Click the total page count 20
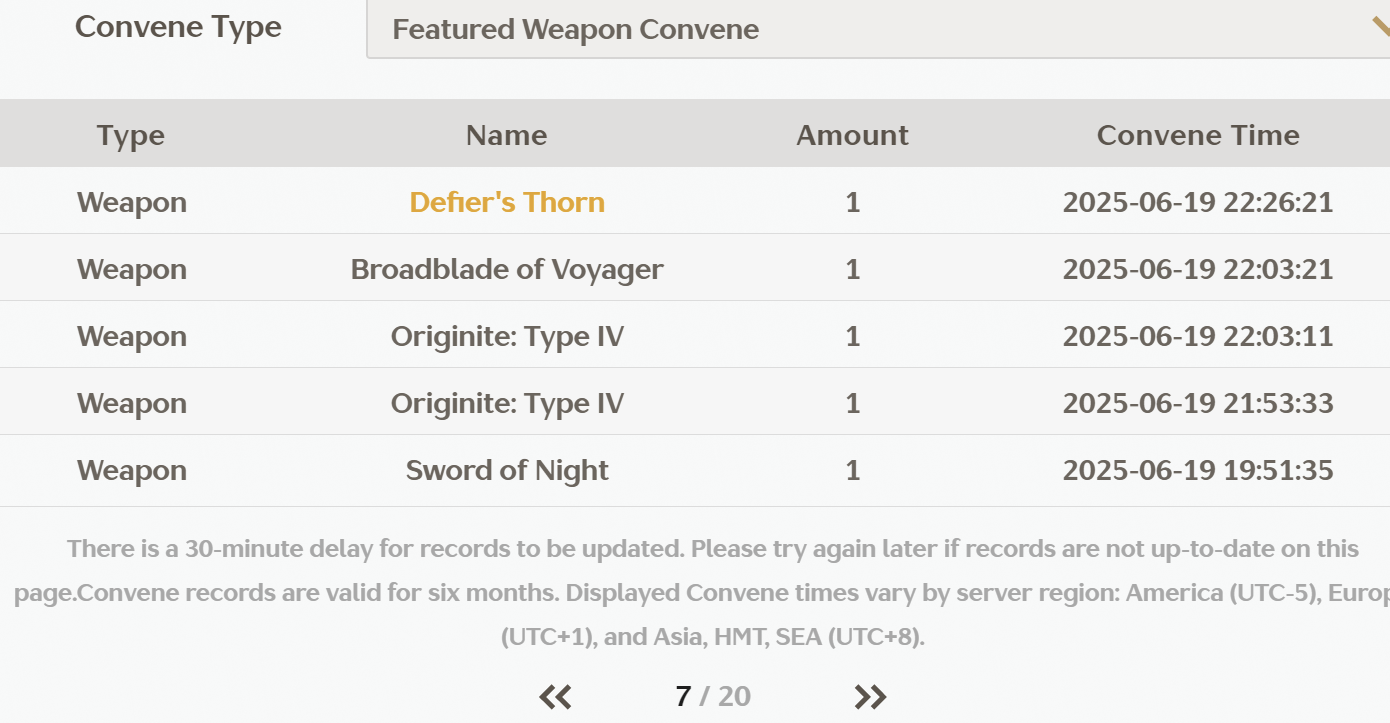Screen dimensions: 1390x723 pos(734,697)
